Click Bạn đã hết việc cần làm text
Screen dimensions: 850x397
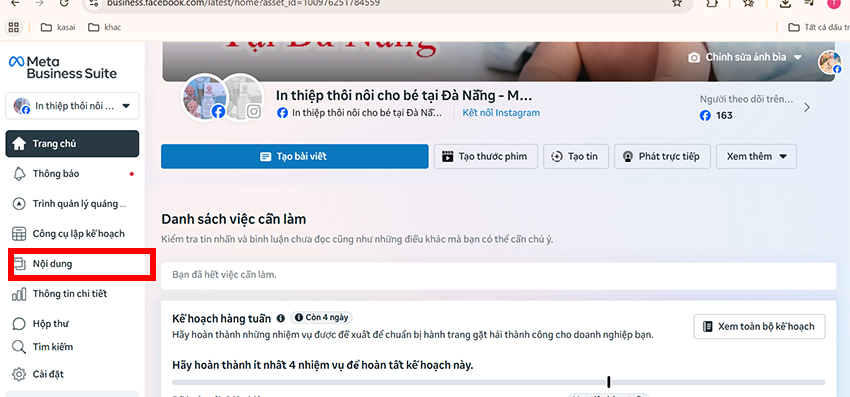pos(224,275)
